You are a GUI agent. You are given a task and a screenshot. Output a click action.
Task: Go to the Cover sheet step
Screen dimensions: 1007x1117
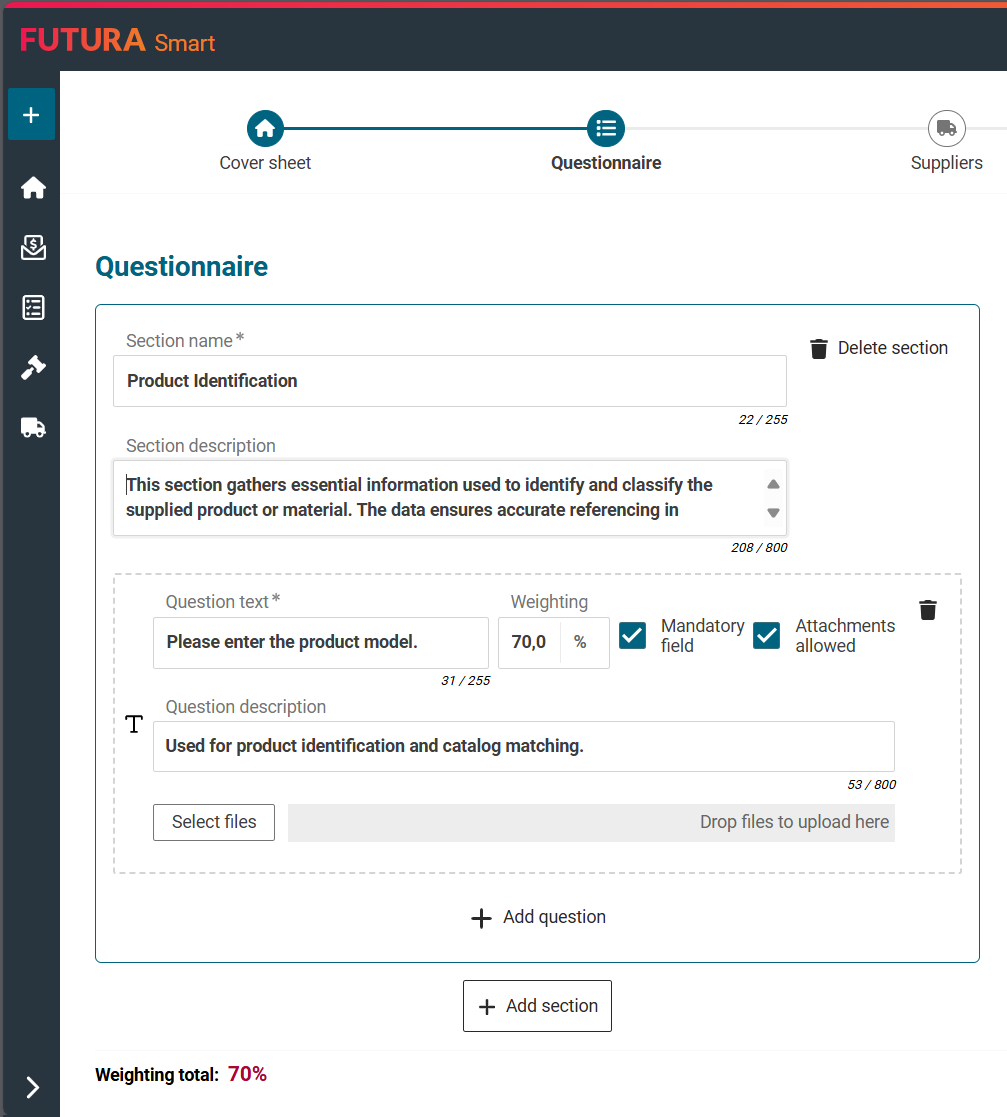click(x=265, y=129)
